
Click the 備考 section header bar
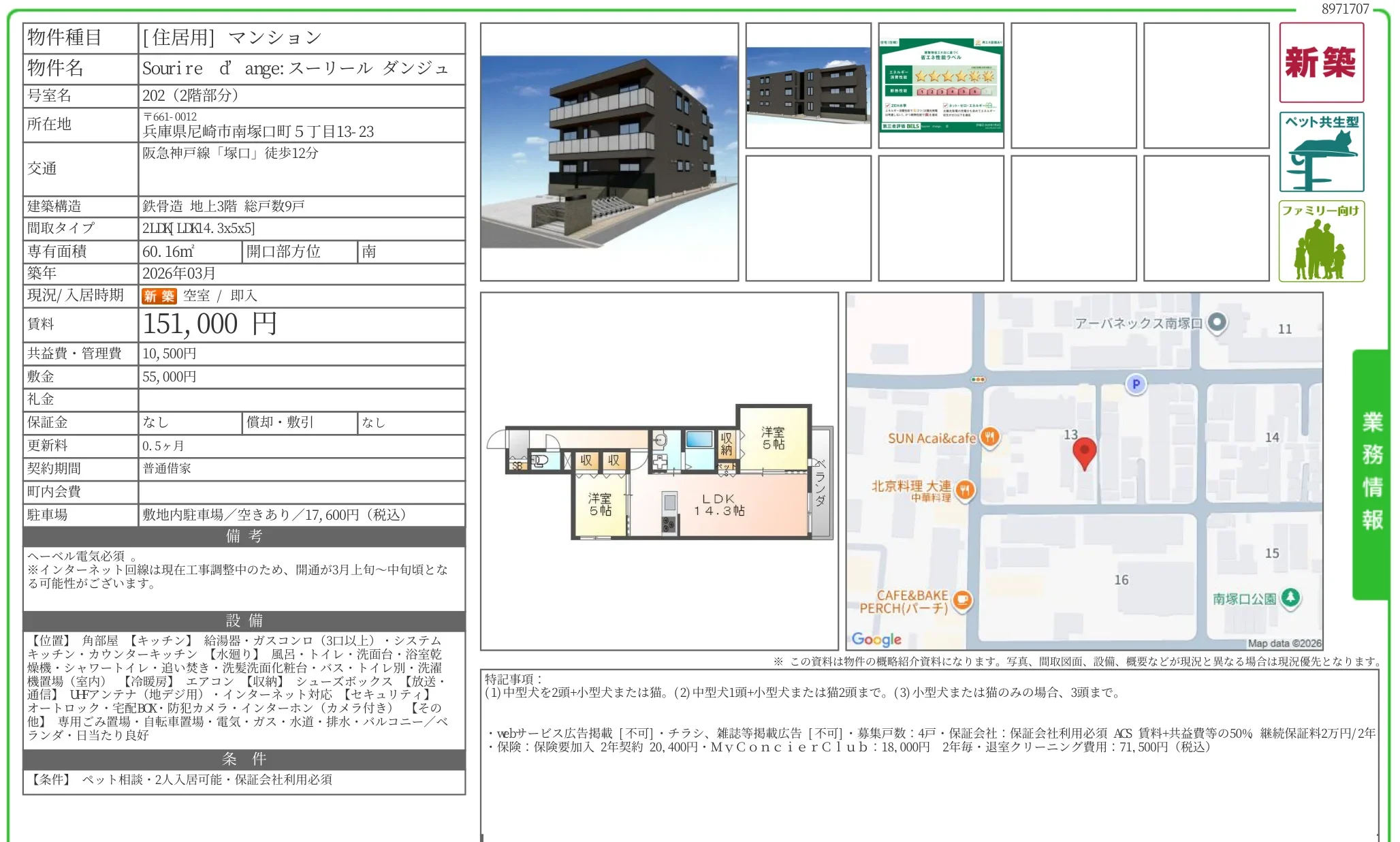coord(244,536)
